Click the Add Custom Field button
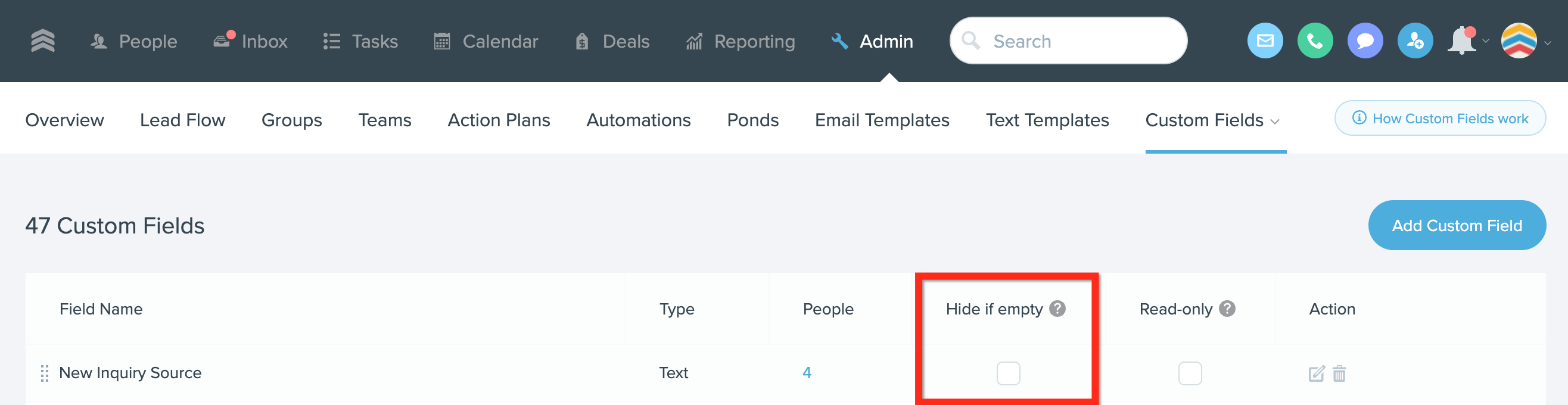 (1456, 226)
